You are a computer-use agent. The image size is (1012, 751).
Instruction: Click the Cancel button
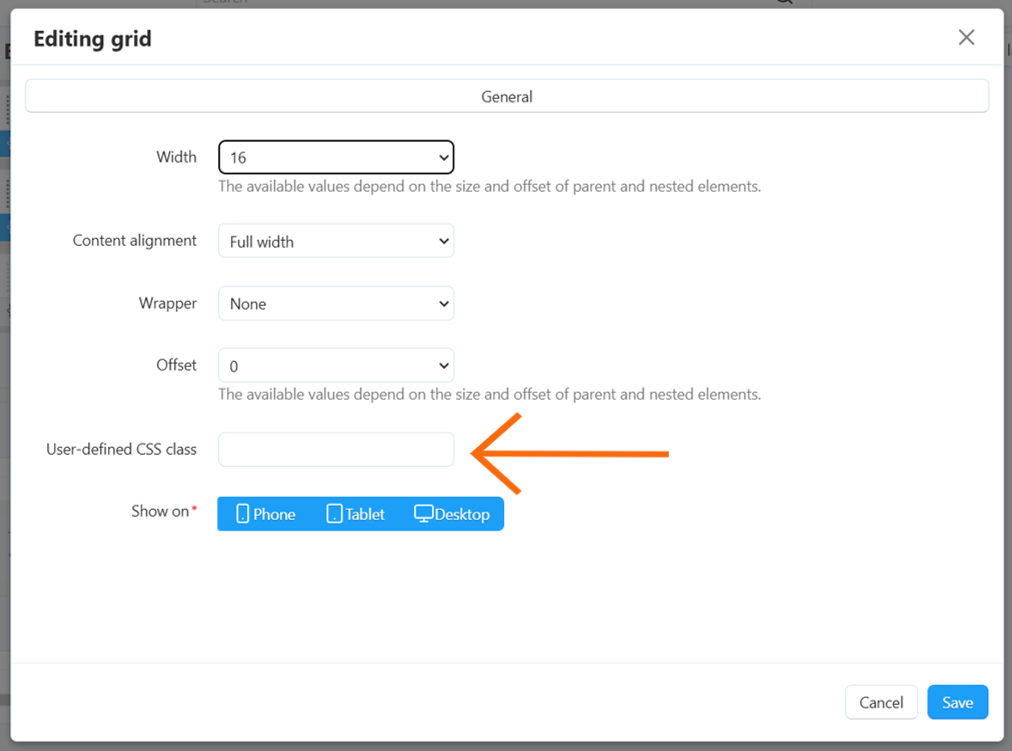881,702
